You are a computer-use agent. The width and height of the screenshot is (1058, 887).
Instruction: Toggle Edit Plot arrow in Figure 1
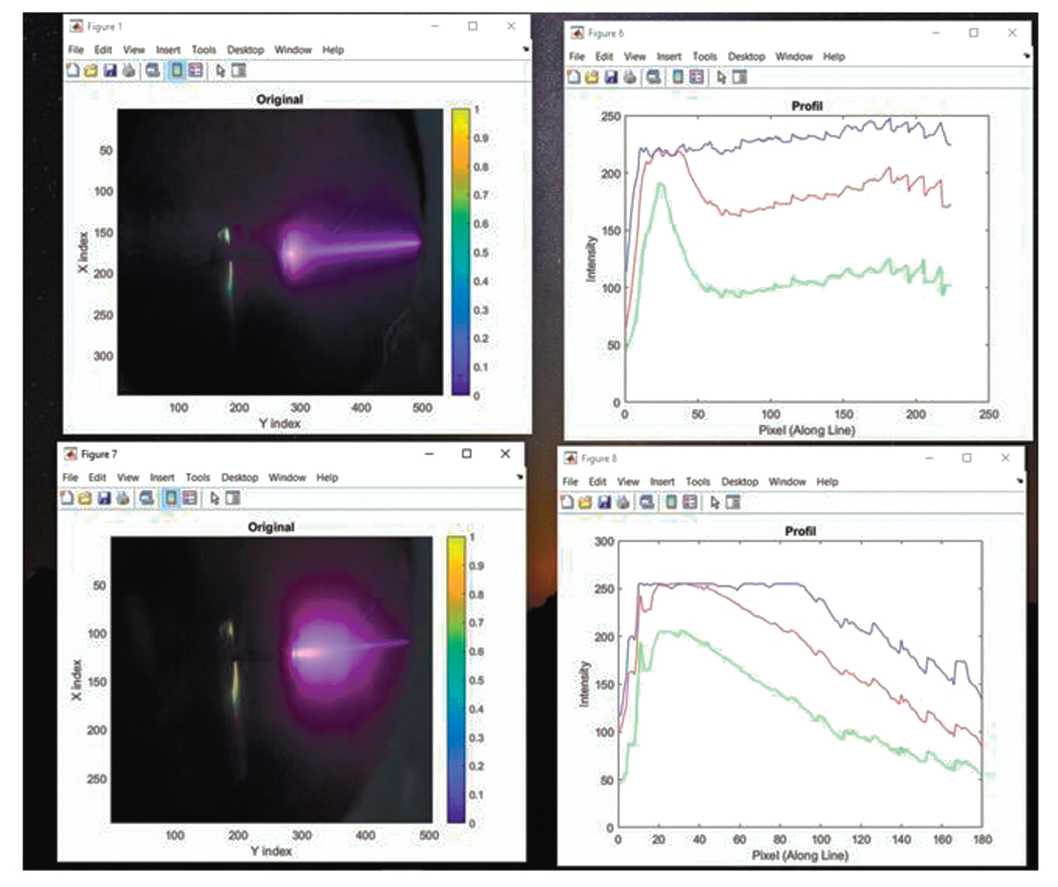tap(220, 70)
